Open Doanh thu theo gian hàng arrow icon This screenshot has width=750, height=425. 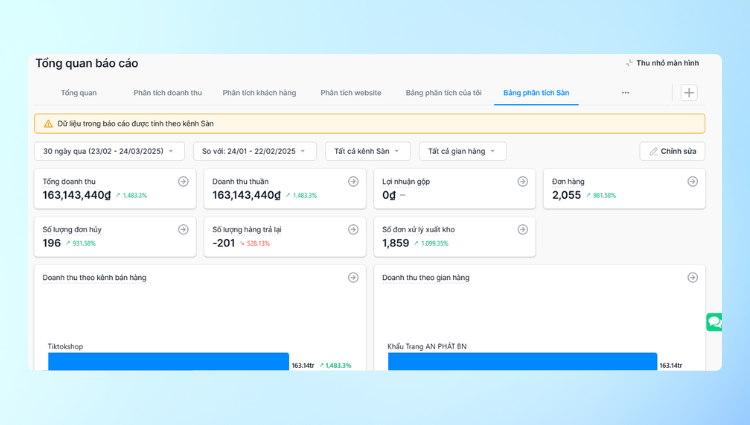pyautogui.click(x=693, y=277)
